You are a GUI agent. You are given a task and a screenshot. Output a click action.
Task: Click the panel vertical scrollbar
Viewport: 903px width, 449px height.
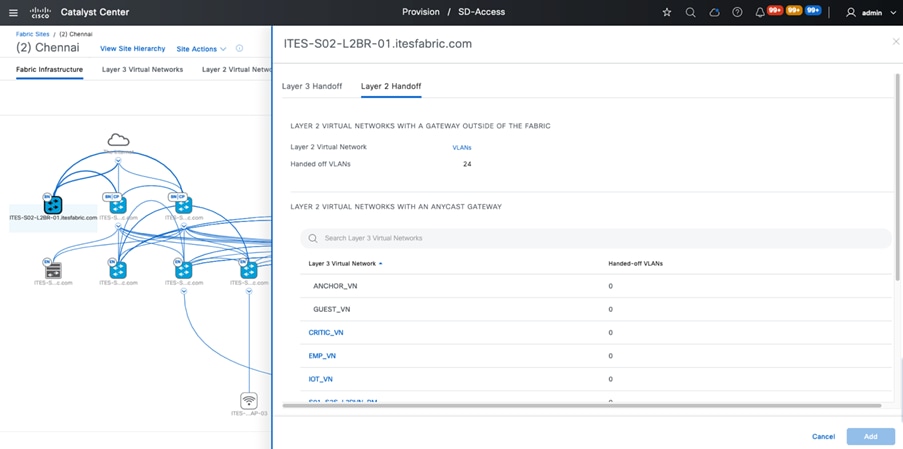coord(897,178)
